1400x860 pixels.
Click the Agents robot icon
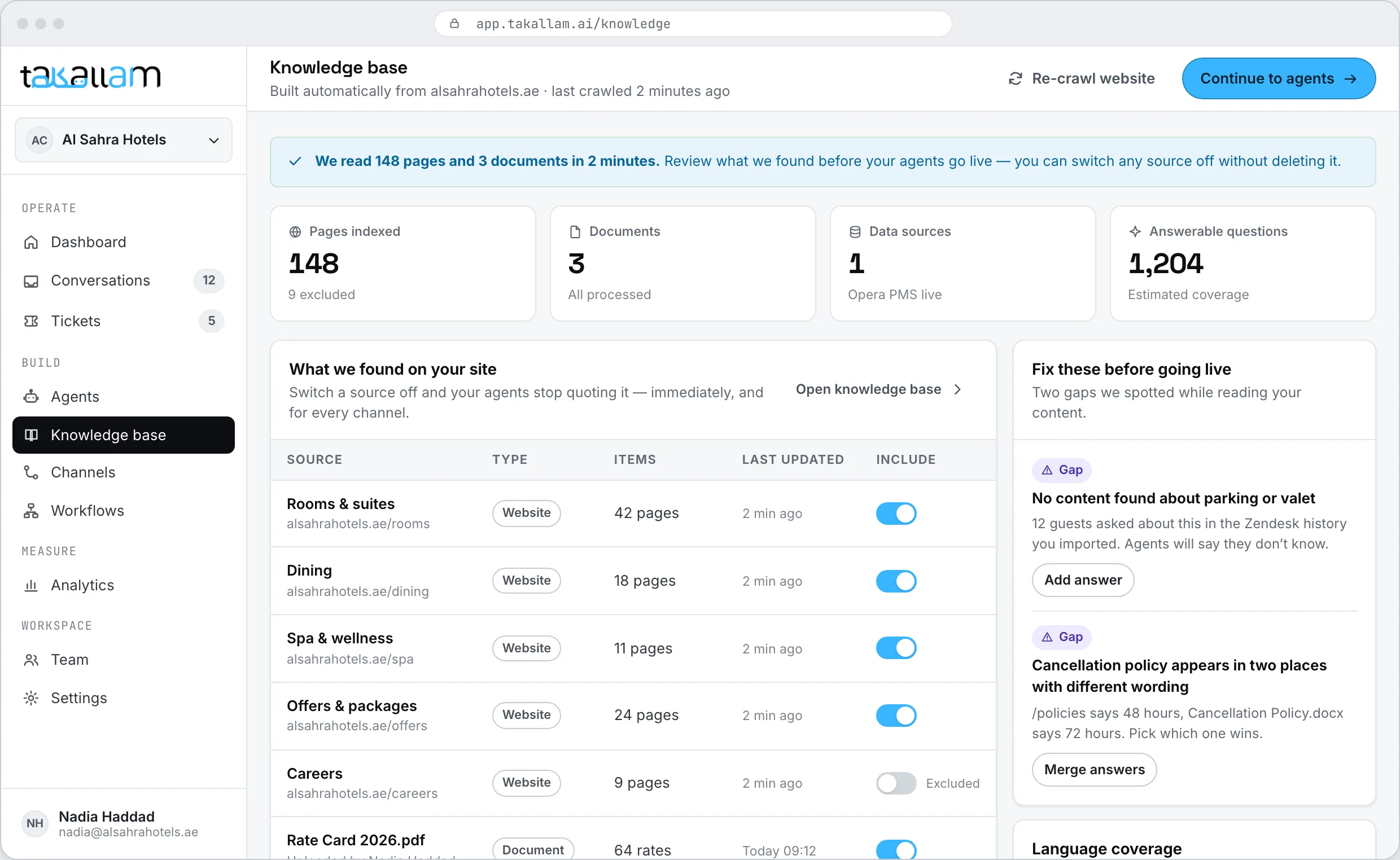click(x=31, y=397)
